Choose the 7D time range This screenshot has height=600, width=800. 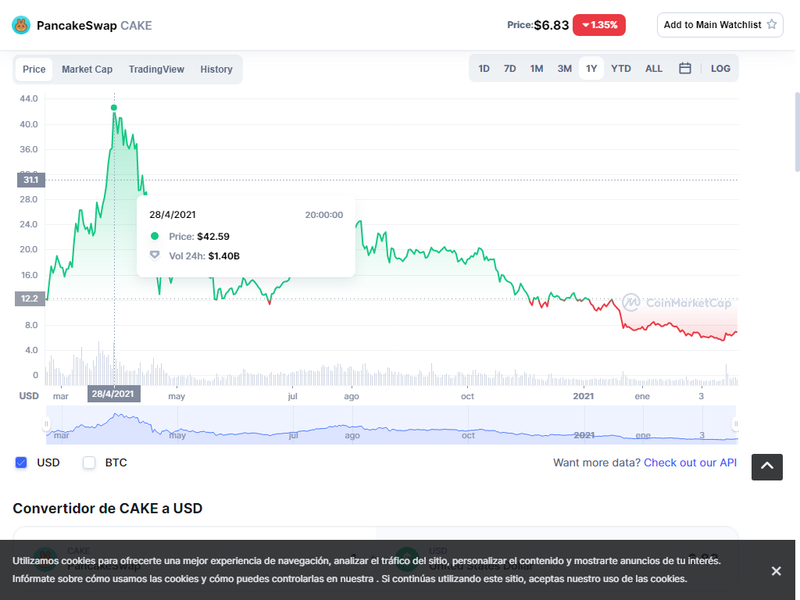pyautogui.click(x=510, y=69)
